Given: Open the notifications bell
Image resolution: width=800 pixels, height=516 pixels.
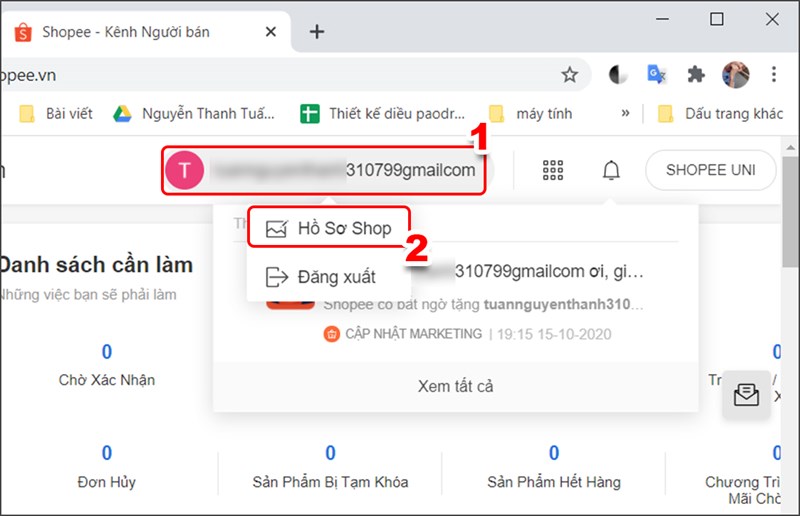Looking at the screenshot, I should point(611,170).
